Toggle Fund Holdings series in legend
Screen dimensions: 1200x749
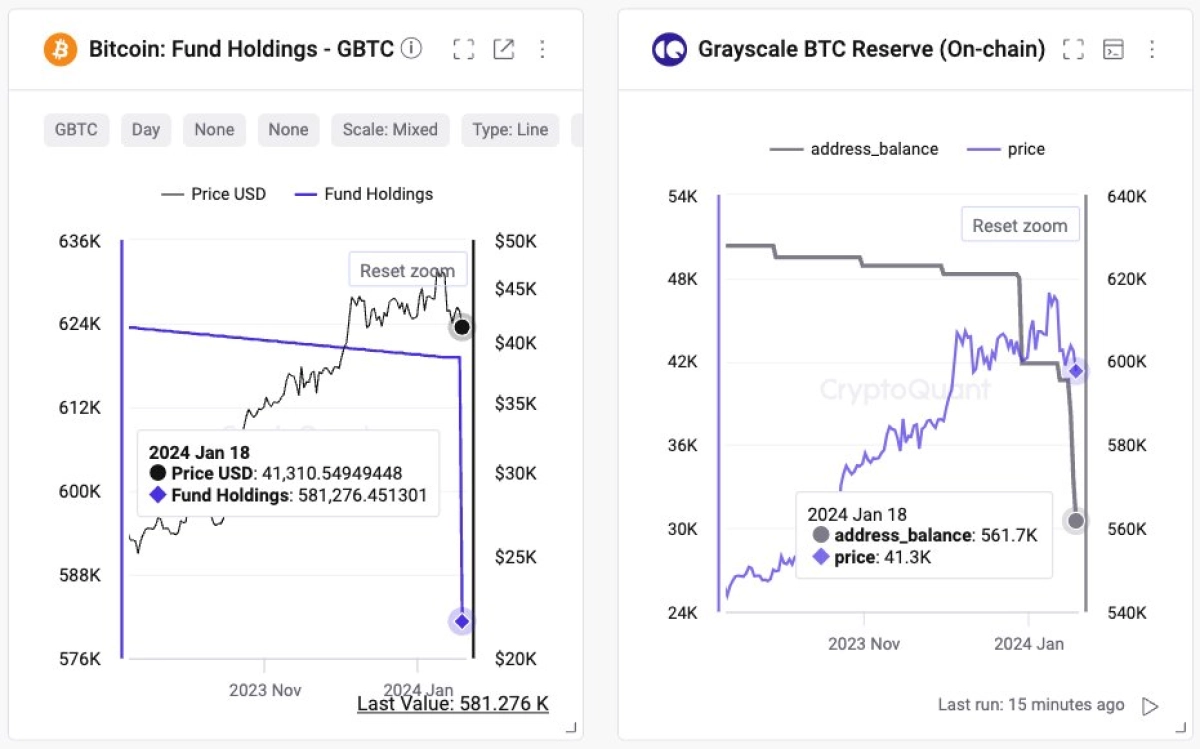click(x=364, y=194)
